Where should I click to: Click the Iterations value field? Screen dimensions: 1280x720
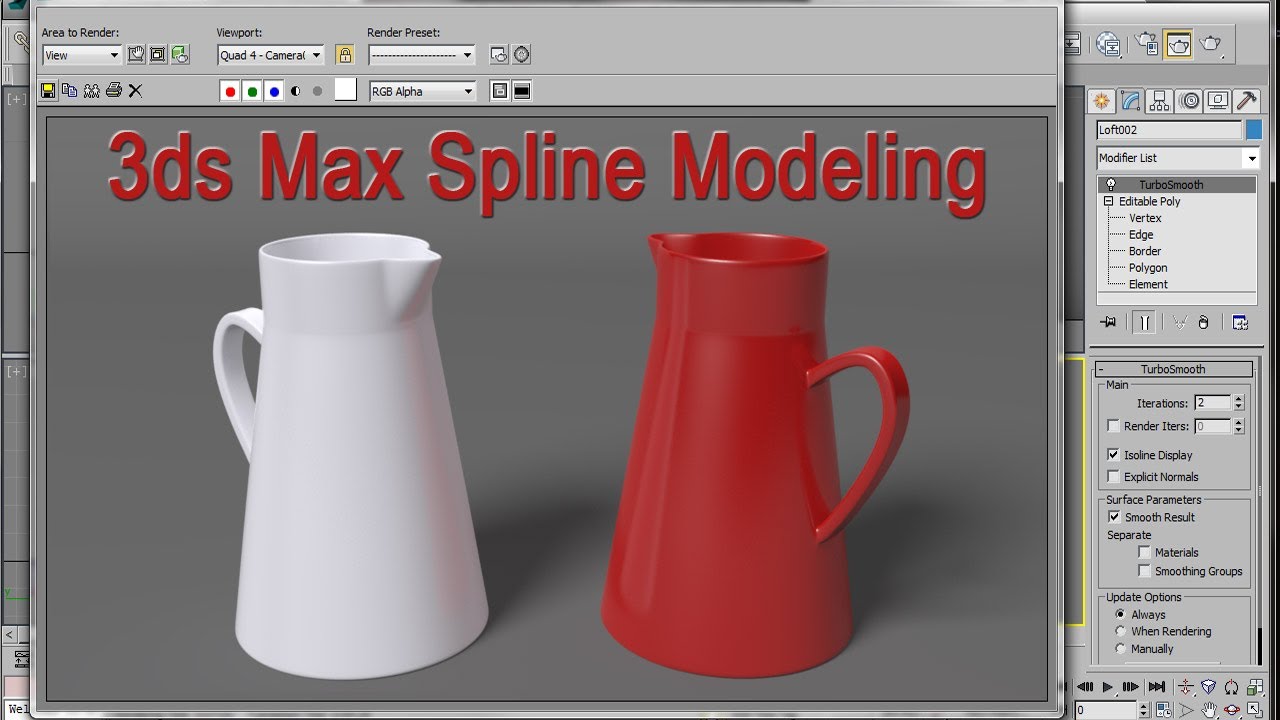pyautogui.click(x=1212, y=403)
